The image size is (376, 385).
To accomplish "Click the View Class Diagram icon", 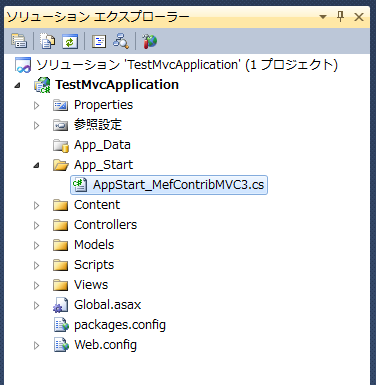I will [x=121, y=41].
